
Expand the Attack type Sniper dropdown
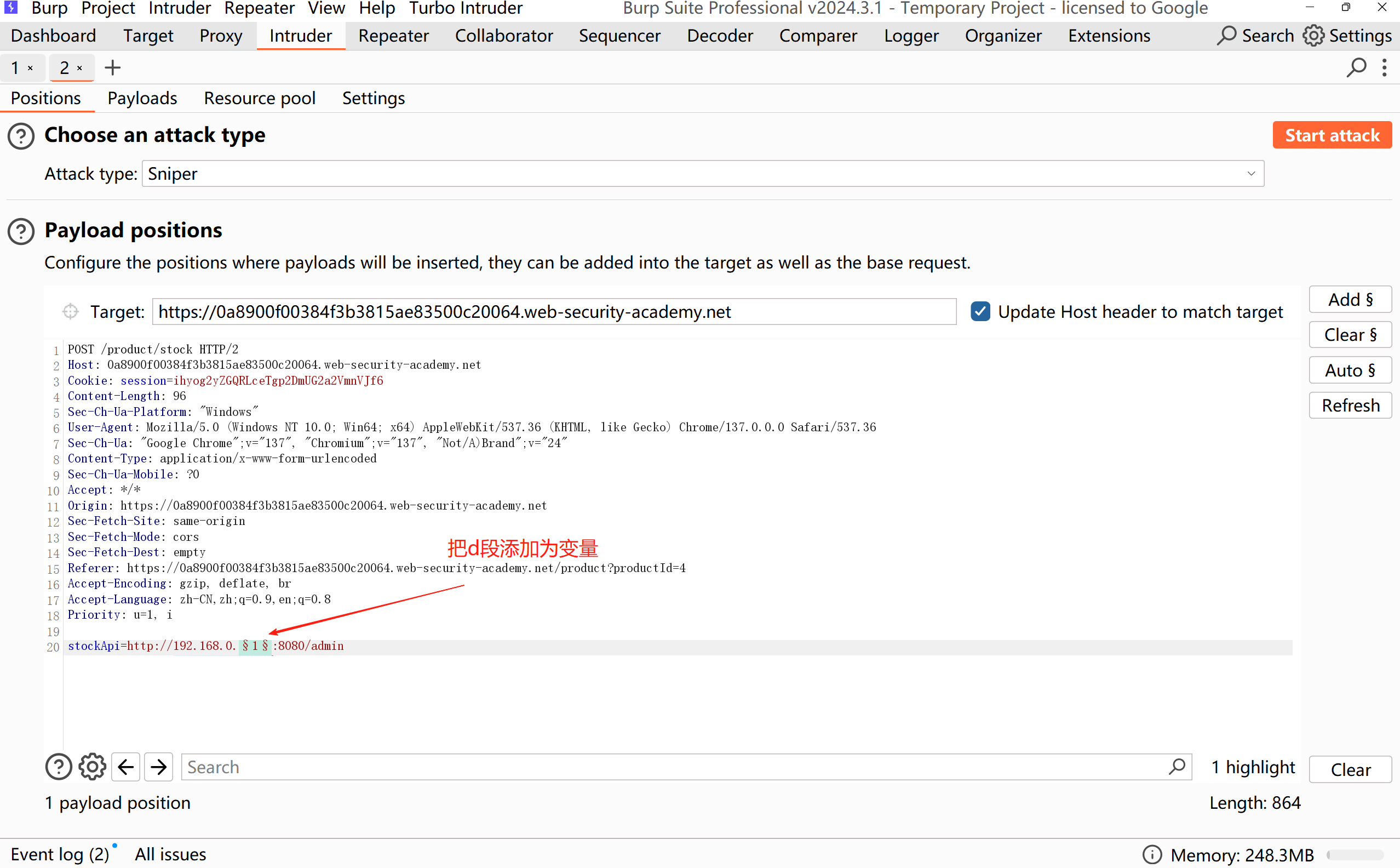[1251, 174]
